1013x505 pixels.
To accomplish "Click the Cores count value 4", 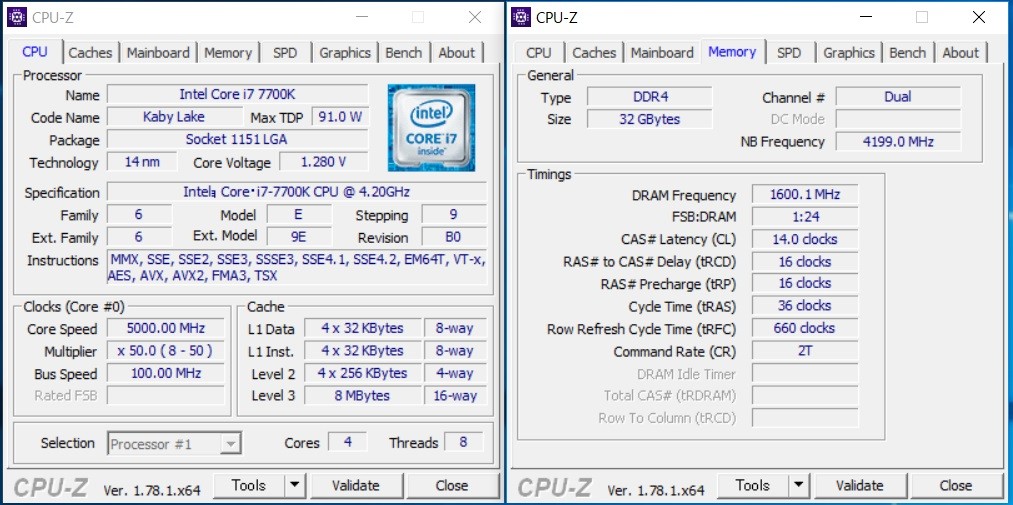I will pos(348,442).
